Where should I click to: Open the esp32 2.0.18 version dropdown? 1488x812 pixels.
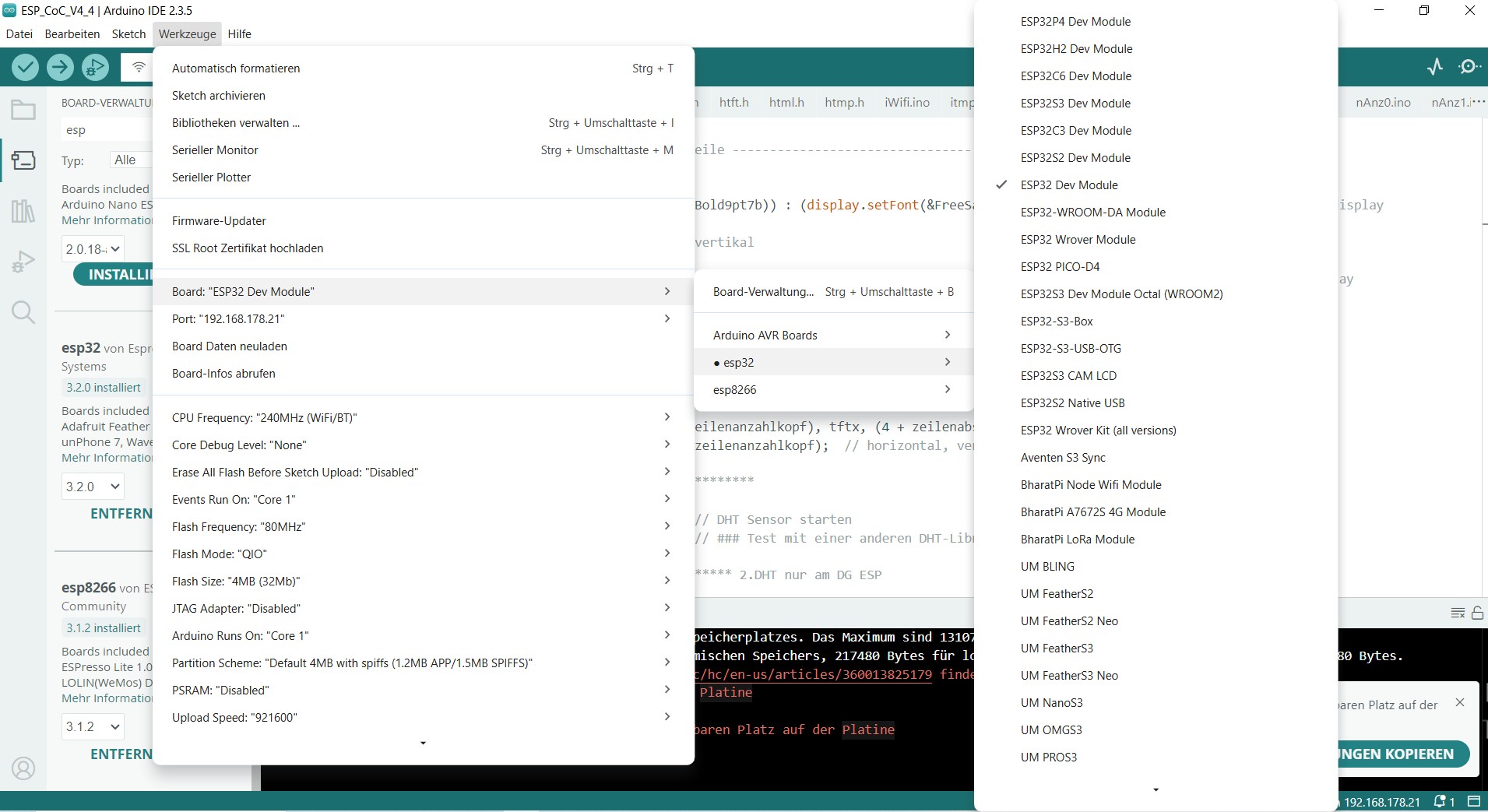point(93,249)
